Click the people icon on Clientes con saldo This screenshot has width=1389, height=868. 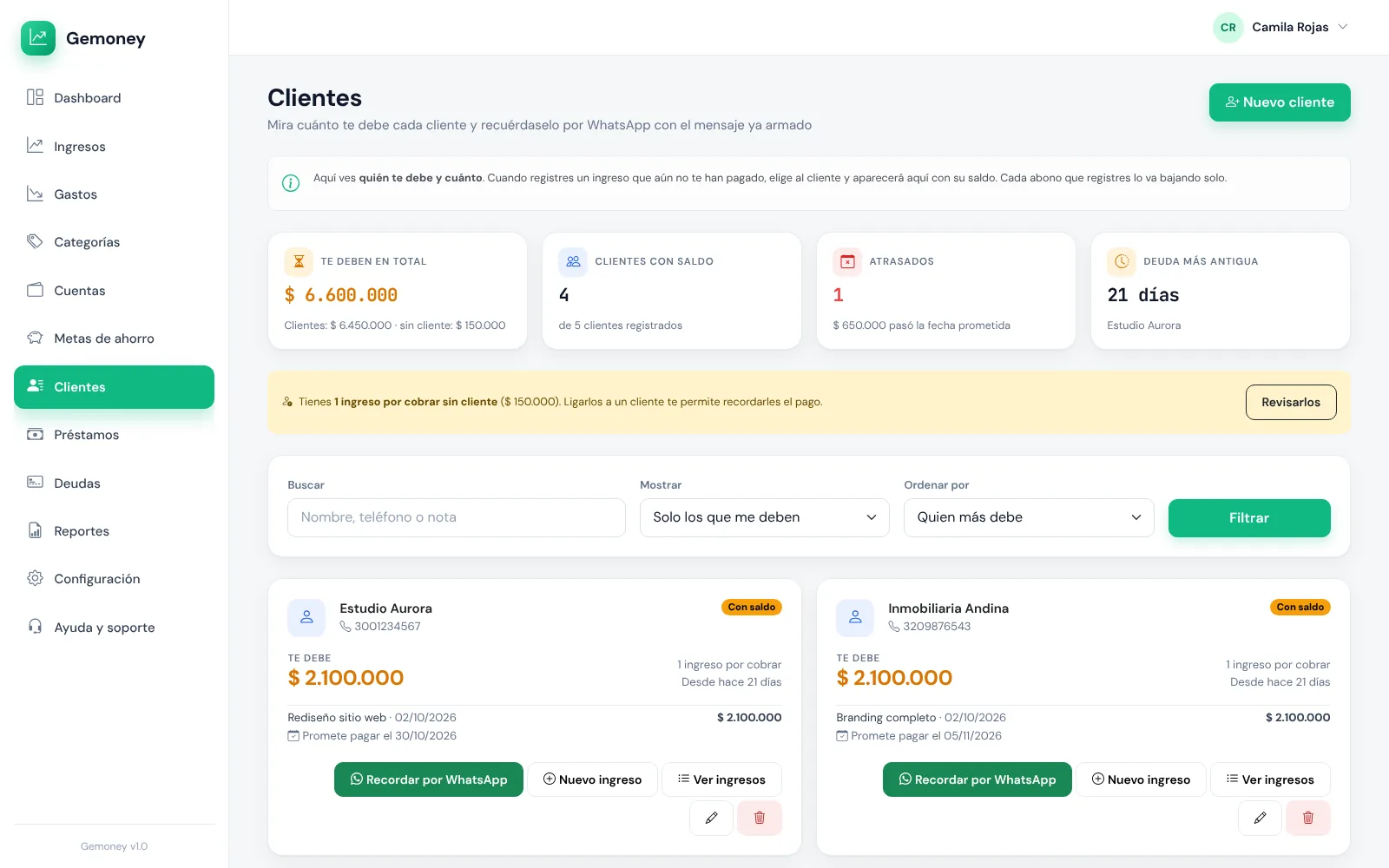pyautogui.click(x=573, y=261)
